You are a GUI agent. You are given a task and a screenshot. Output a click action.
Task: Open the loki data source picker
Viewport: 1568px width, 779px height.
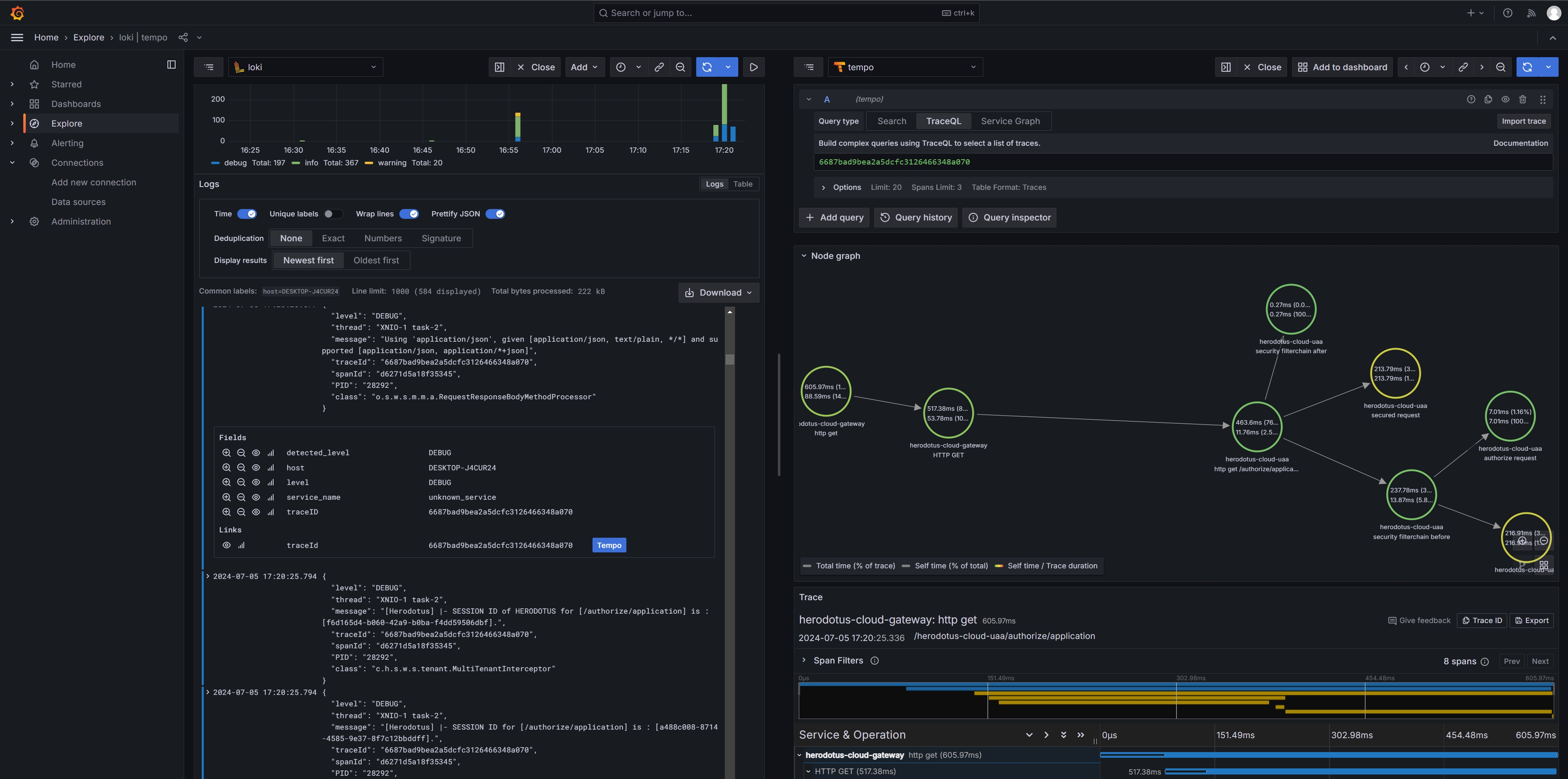pyautogui.click(x=305, y=67)
